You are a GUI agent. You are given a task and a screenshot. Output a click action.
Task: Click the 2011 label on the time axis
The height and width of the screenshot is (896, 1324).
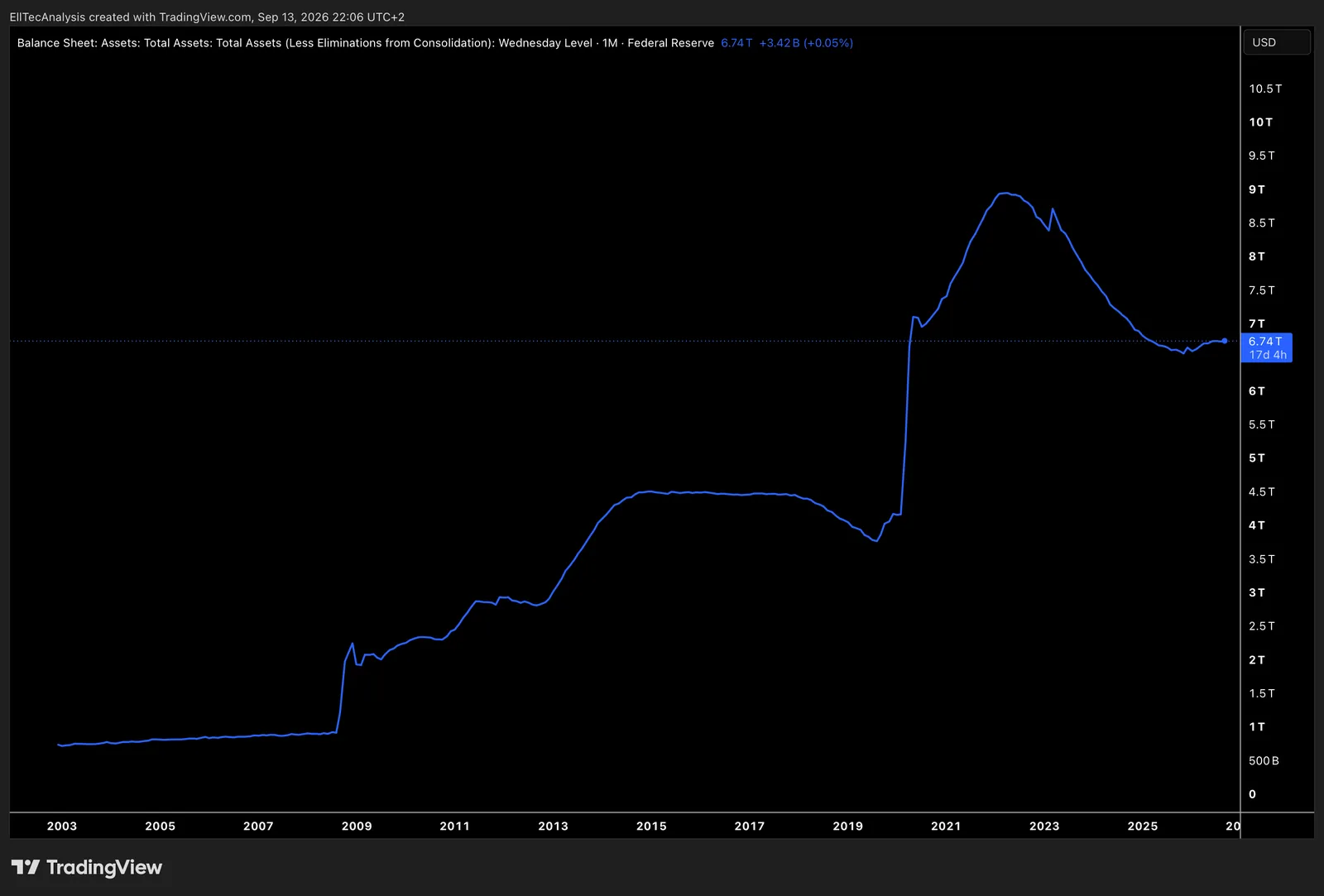[455, 826]
